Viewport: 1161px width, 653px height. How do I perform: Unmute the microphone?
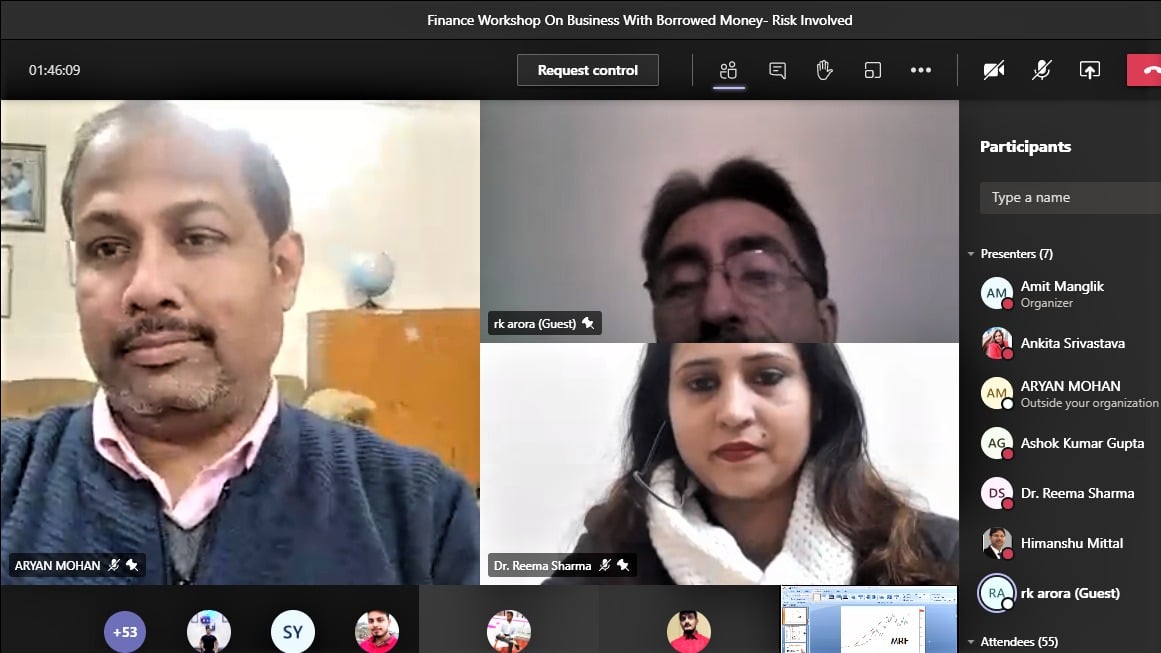click(x=1041, y=70)
